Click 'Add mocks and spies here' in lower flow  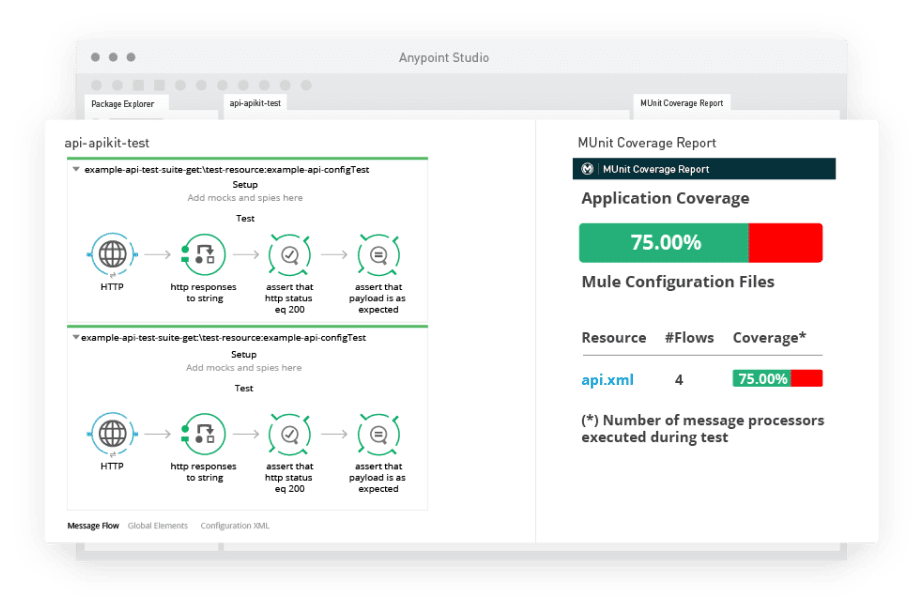click(x=244, y=368)
